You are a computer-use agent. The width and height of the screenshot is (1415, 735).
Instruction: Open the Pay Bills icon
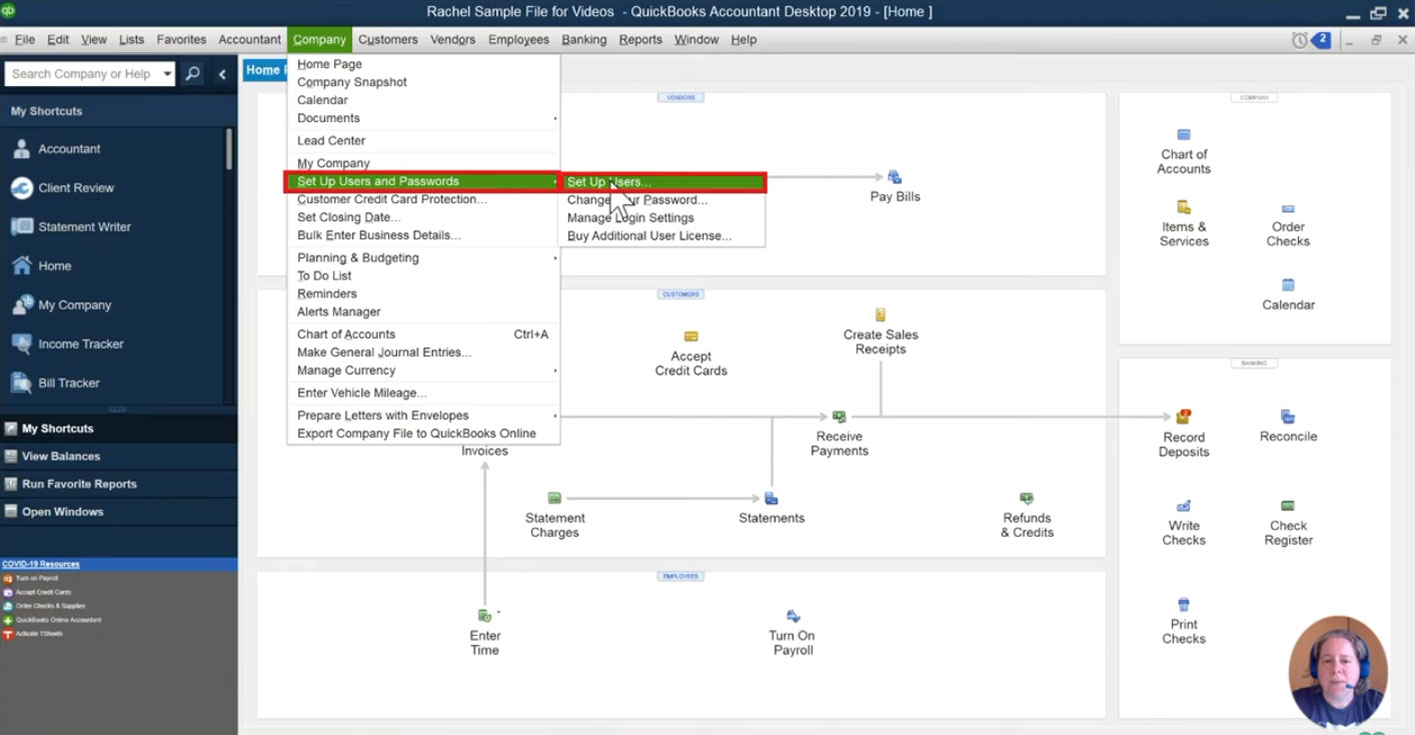pyautogui.click(x=894, y=178)
